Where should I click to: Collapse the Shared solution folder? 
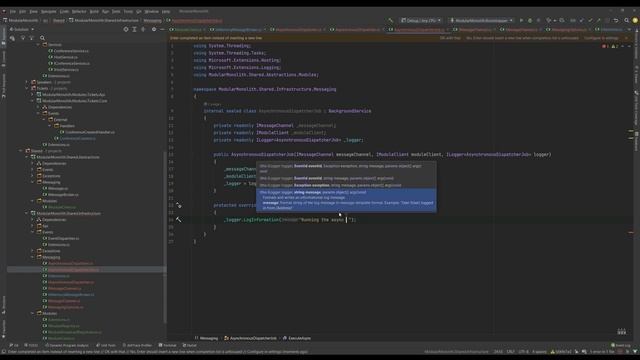click(x=21, y=151)
